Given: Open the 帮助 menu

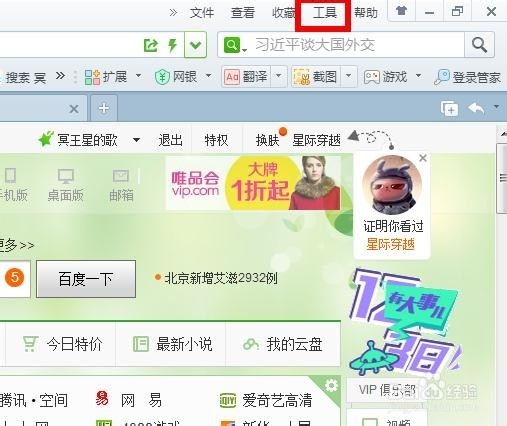Looking at the screenshot, I should tap(366, 13).
